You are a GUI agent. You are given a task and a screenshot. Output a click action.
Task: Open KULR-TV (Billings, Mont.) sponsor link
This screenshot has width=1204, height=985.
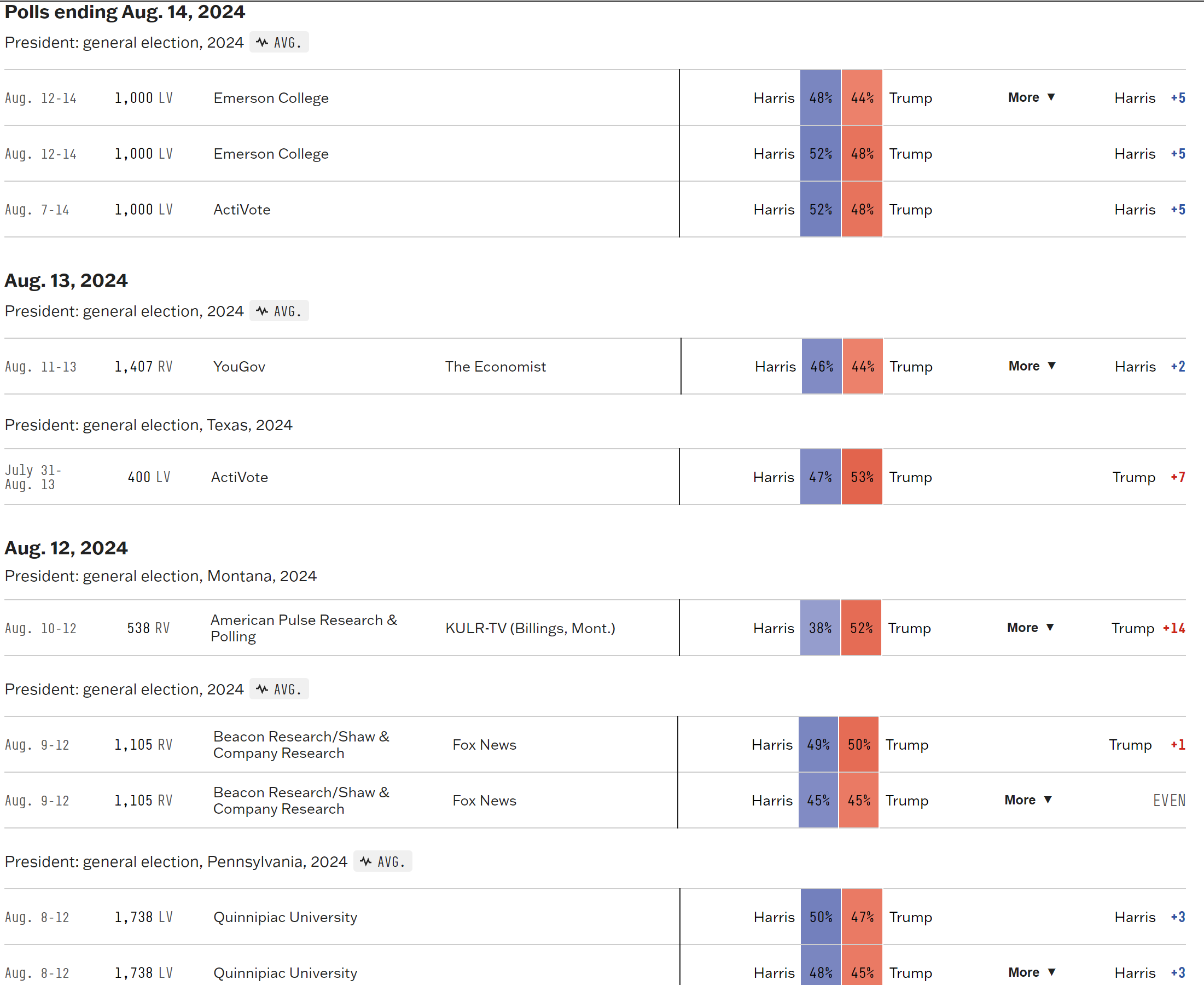tap(530, 628)
